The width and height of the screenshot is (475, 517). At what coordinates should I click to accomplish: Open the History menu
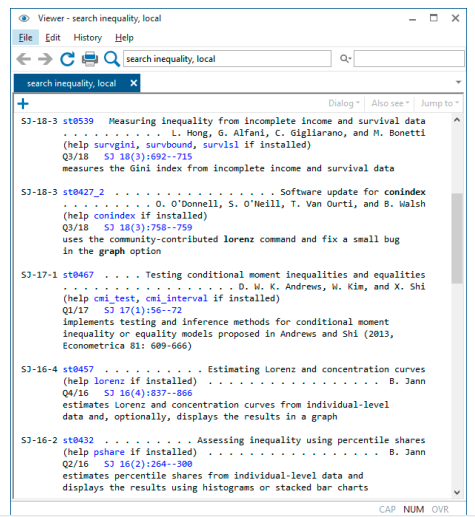tap(88, 38)
